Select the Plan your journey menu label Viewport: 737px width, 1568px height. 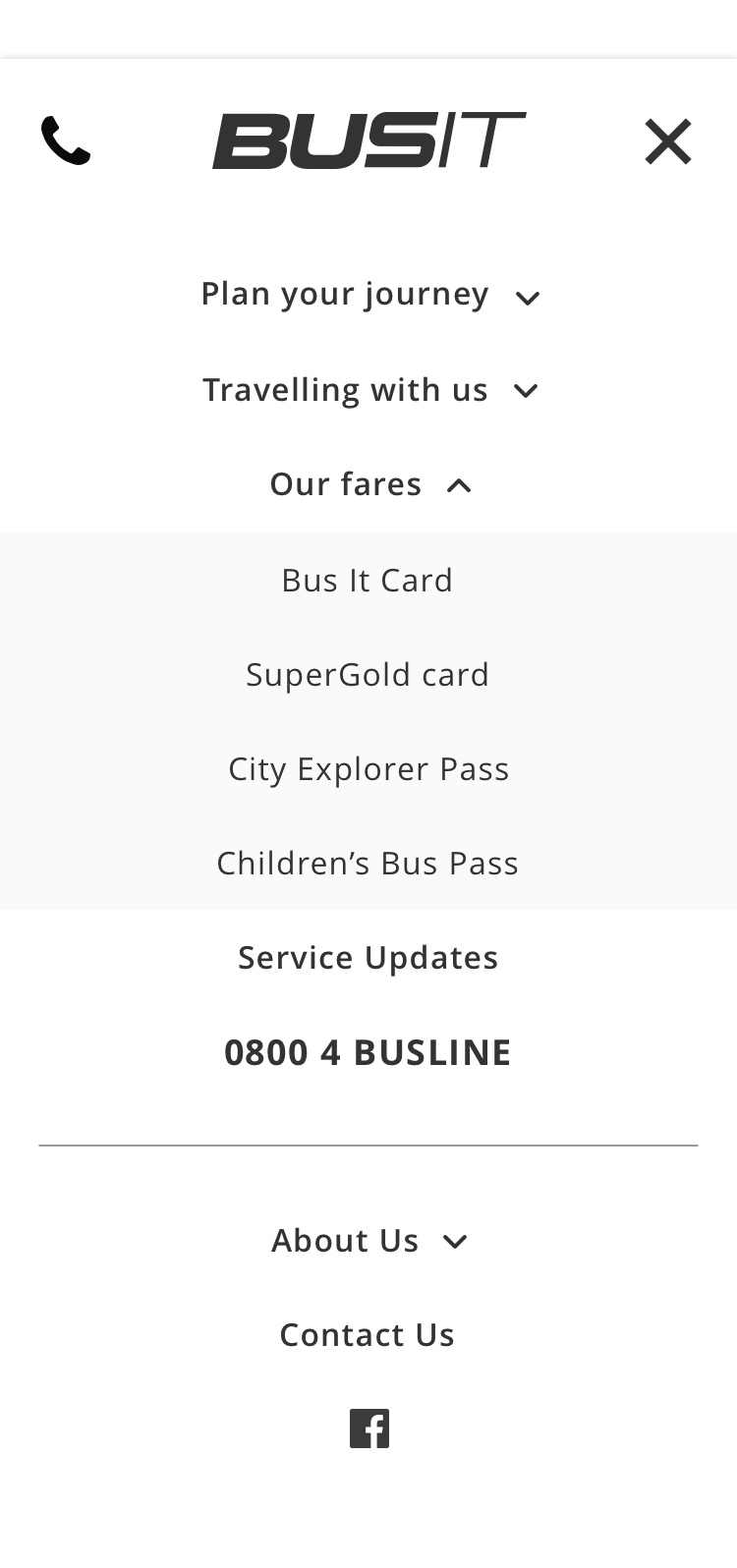344,294
